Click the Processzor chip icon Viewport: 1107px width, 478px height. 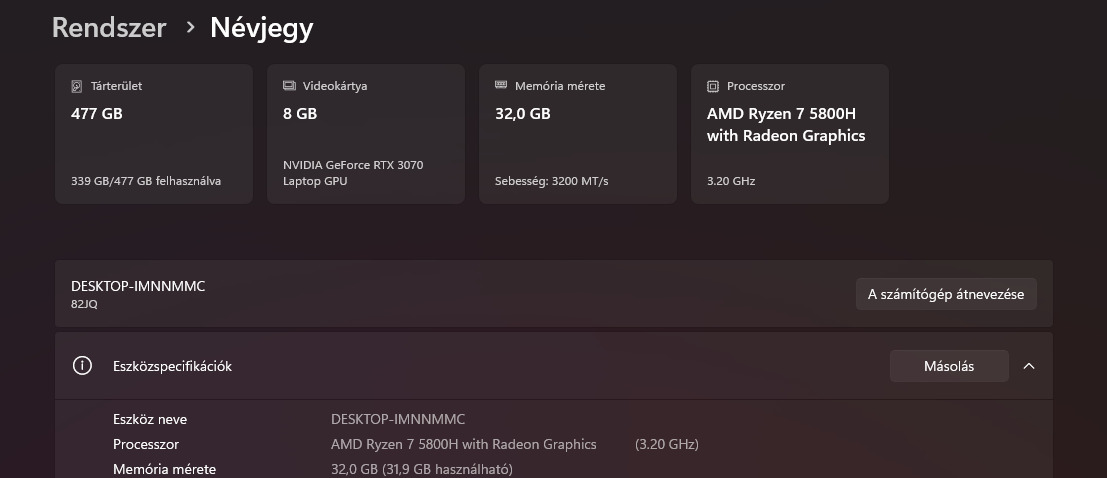(x=713, y=87)
